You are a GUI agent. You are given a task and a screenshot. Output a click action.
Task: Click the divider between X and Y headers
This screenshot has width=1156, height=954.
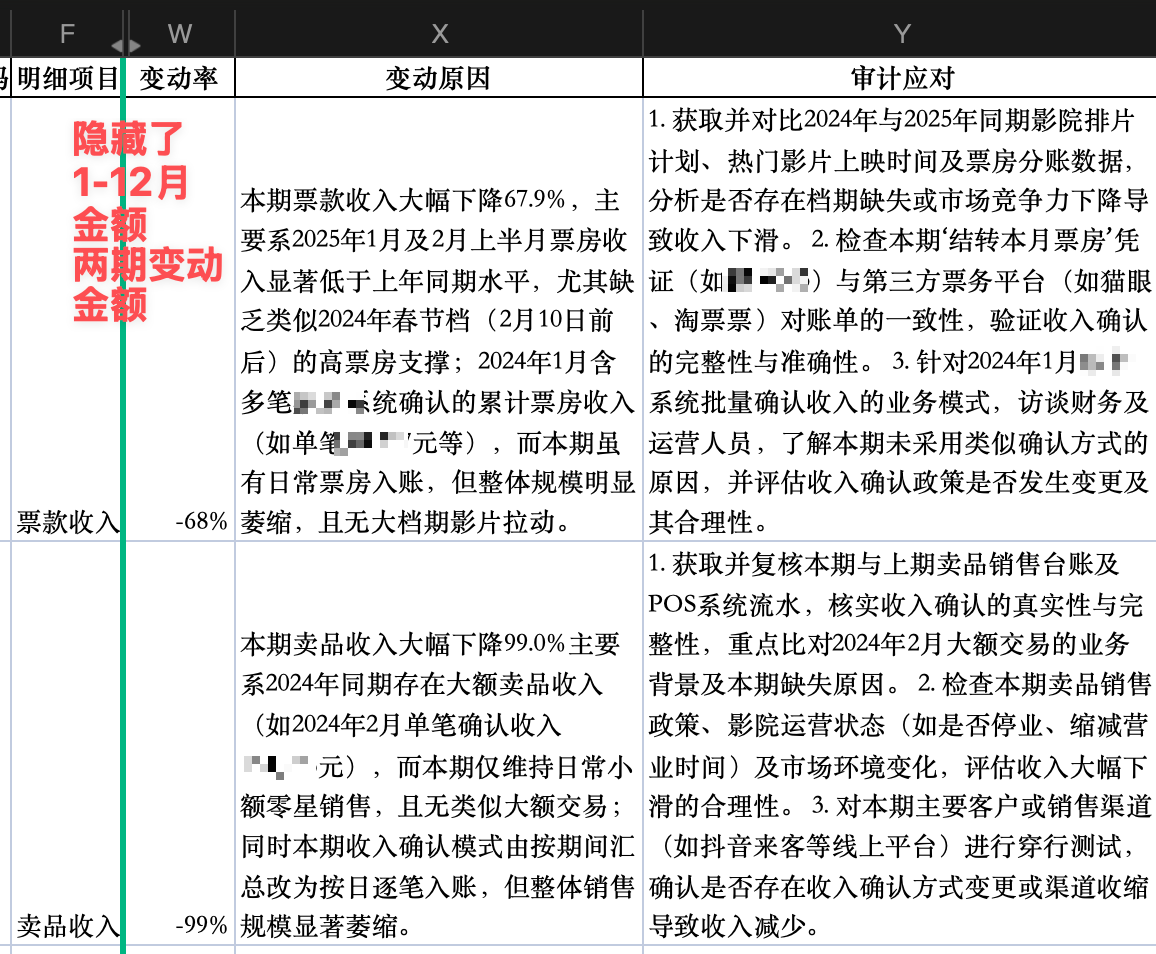(x=643, y=34)
